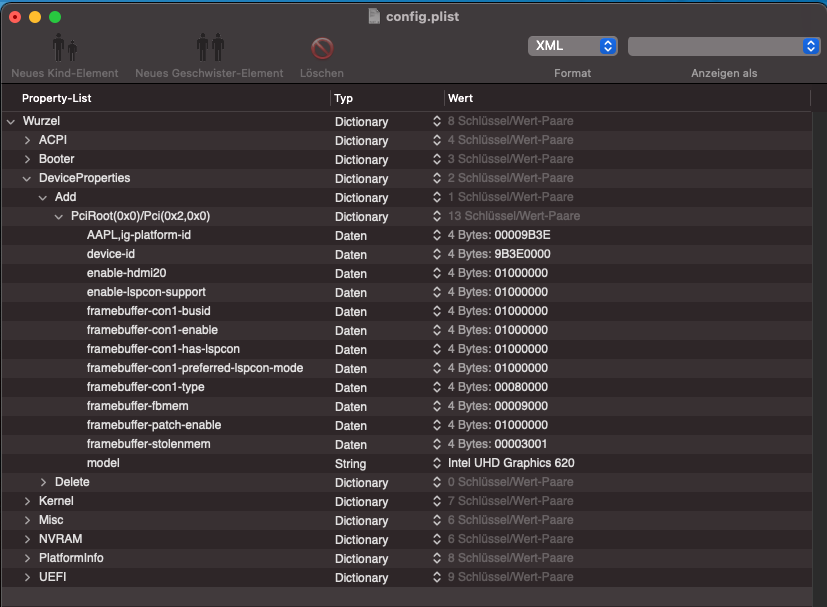The image size is (827, 607).
Task: Open the Anzeigen als dropdown
Action: pyautogui.click(x=723, y=46)
